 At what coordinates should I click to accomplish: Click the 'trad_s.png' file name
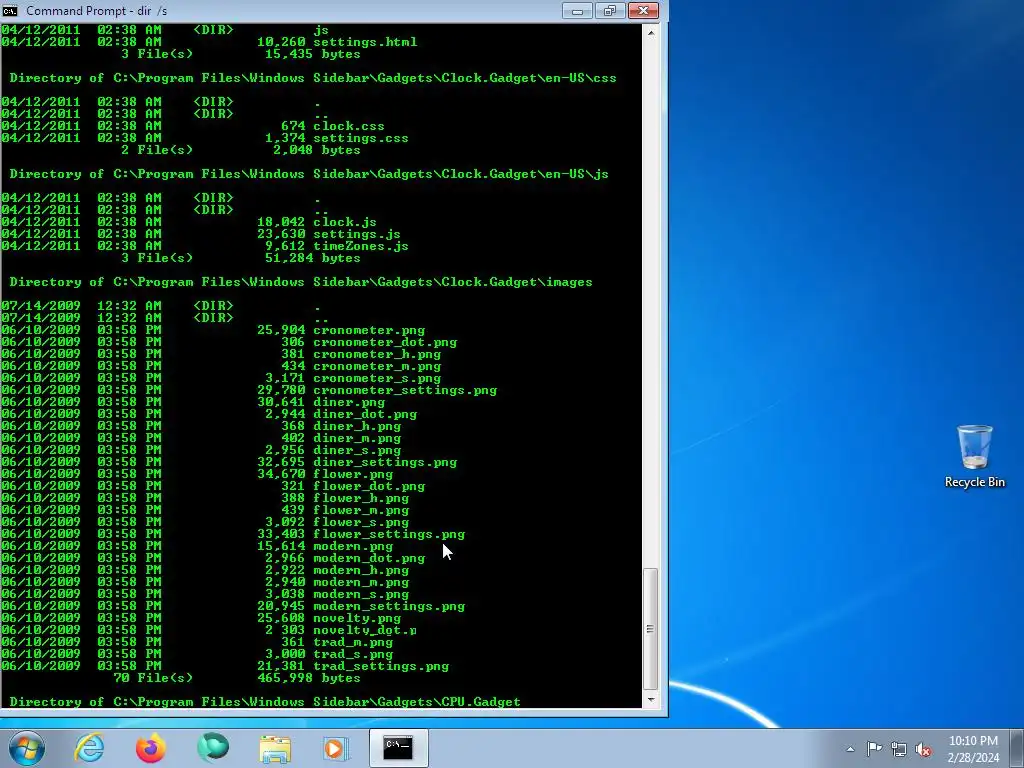(x=353, y=654)
